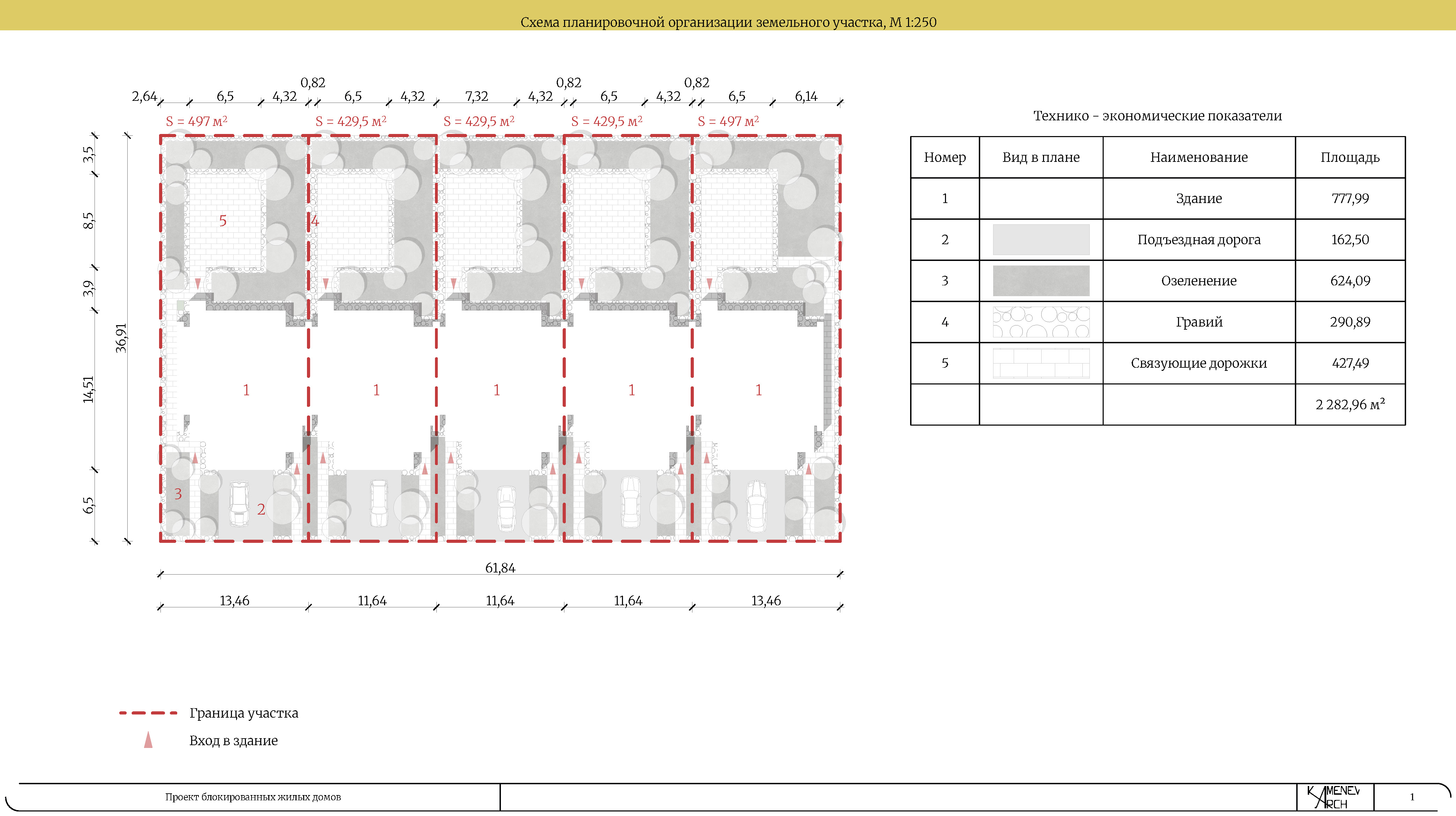Click the gravel circle pattern sample in the Гравий row
Viewport: 1456px width, 816px height.
tap(1041, 322)
